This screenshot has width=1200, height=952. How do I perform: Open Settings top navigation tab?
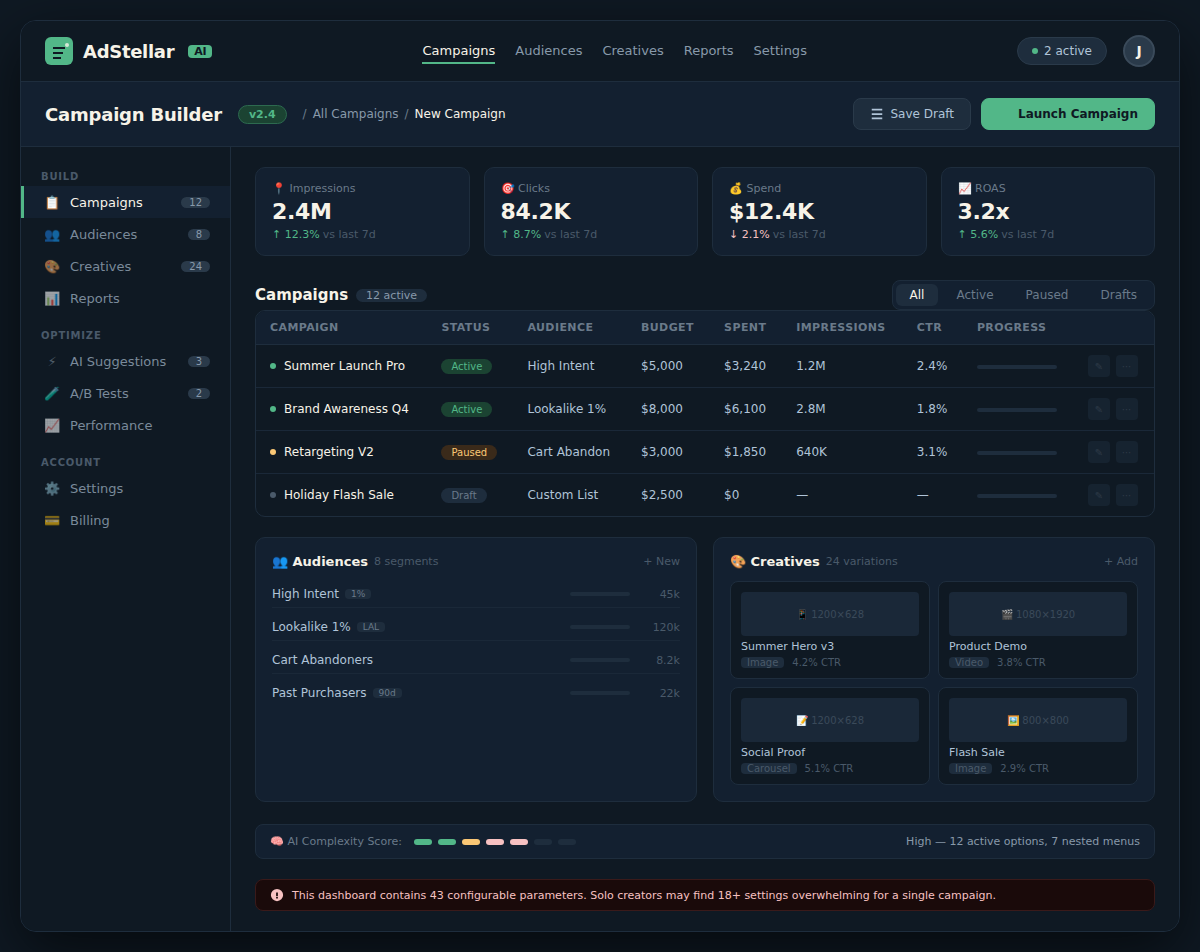pyautogui.click(x=780, y=51)
